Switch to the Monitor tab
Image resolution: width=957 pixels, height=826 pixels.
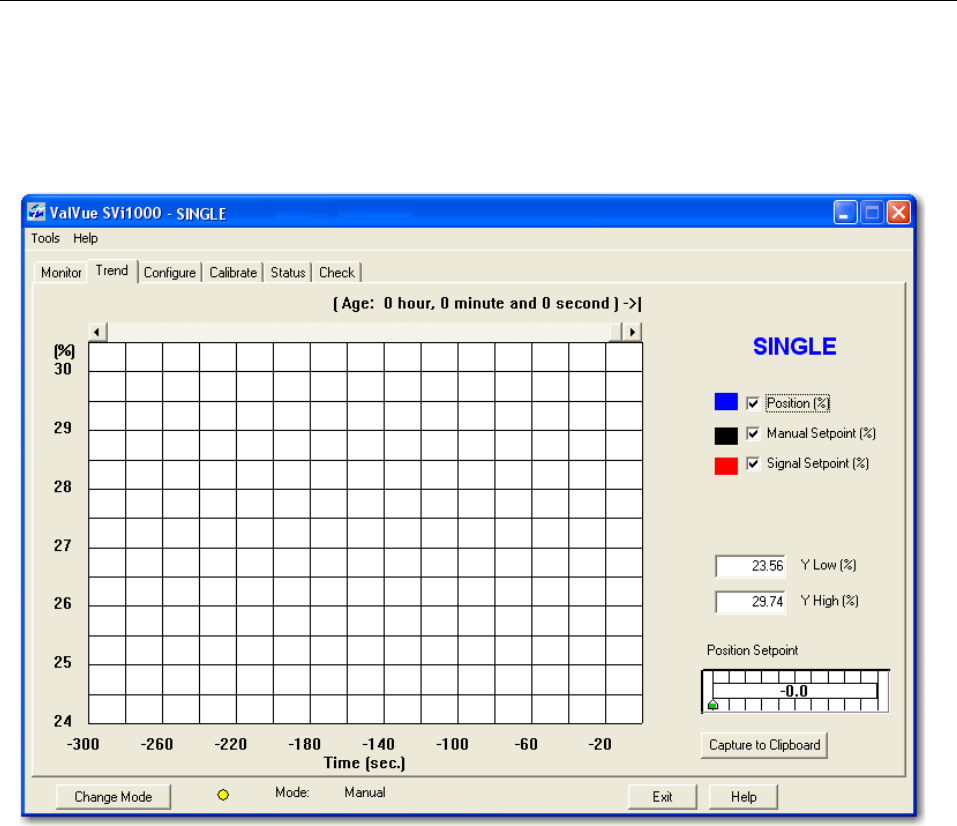pos(61,272)
